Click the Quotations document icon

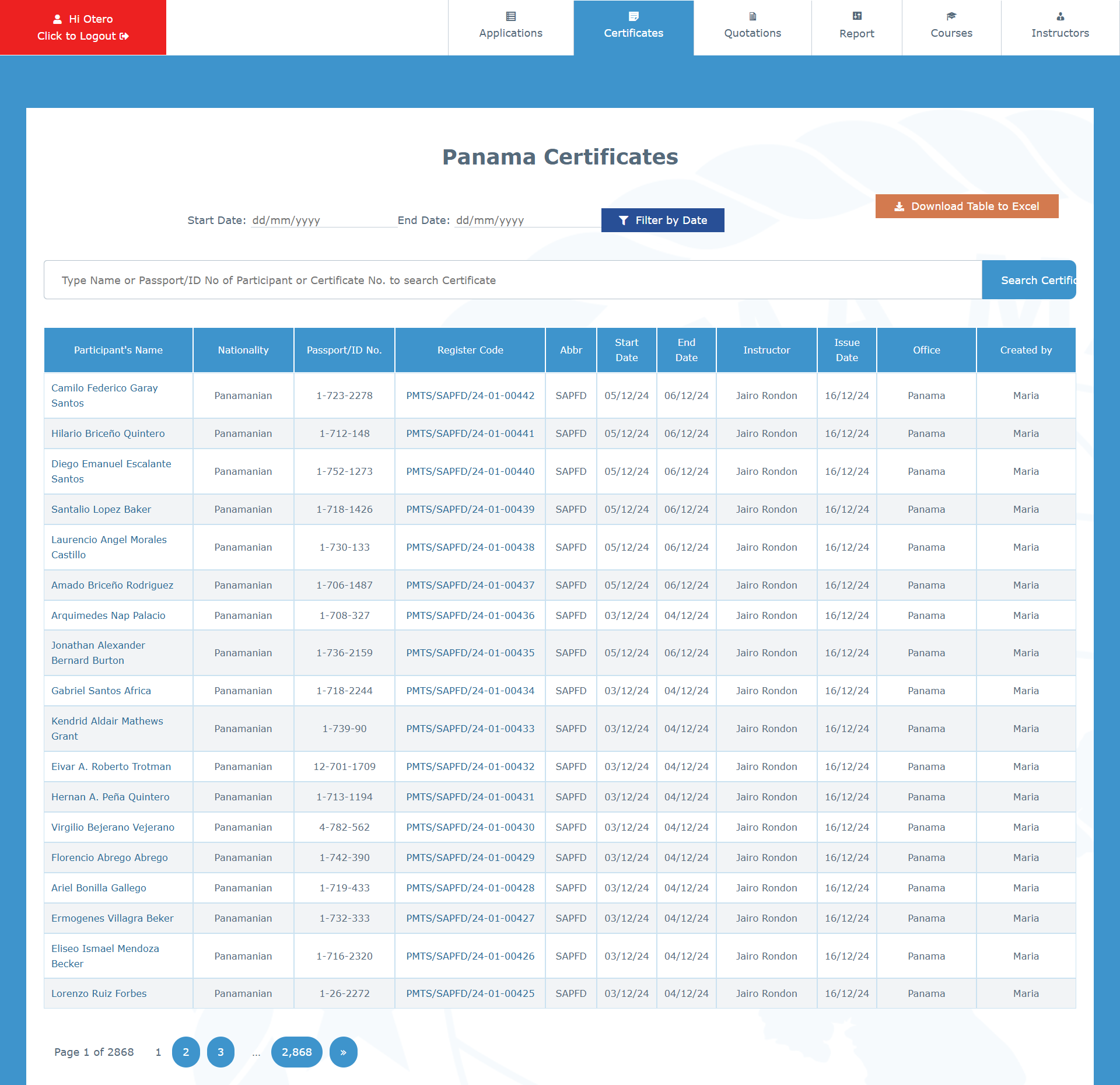point(752,16)
